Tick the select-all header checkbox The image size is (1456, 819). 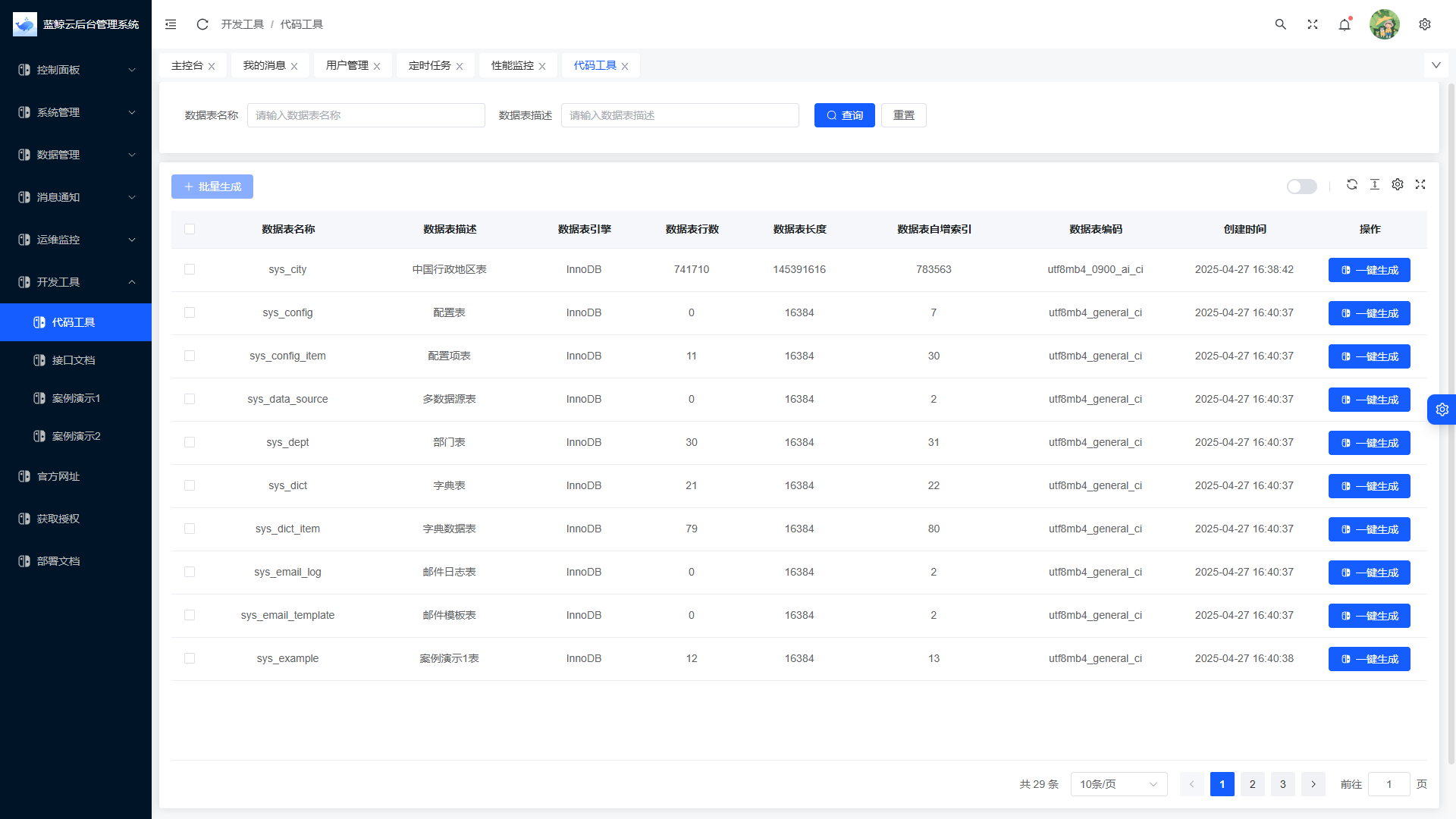[x=190, y=229]
